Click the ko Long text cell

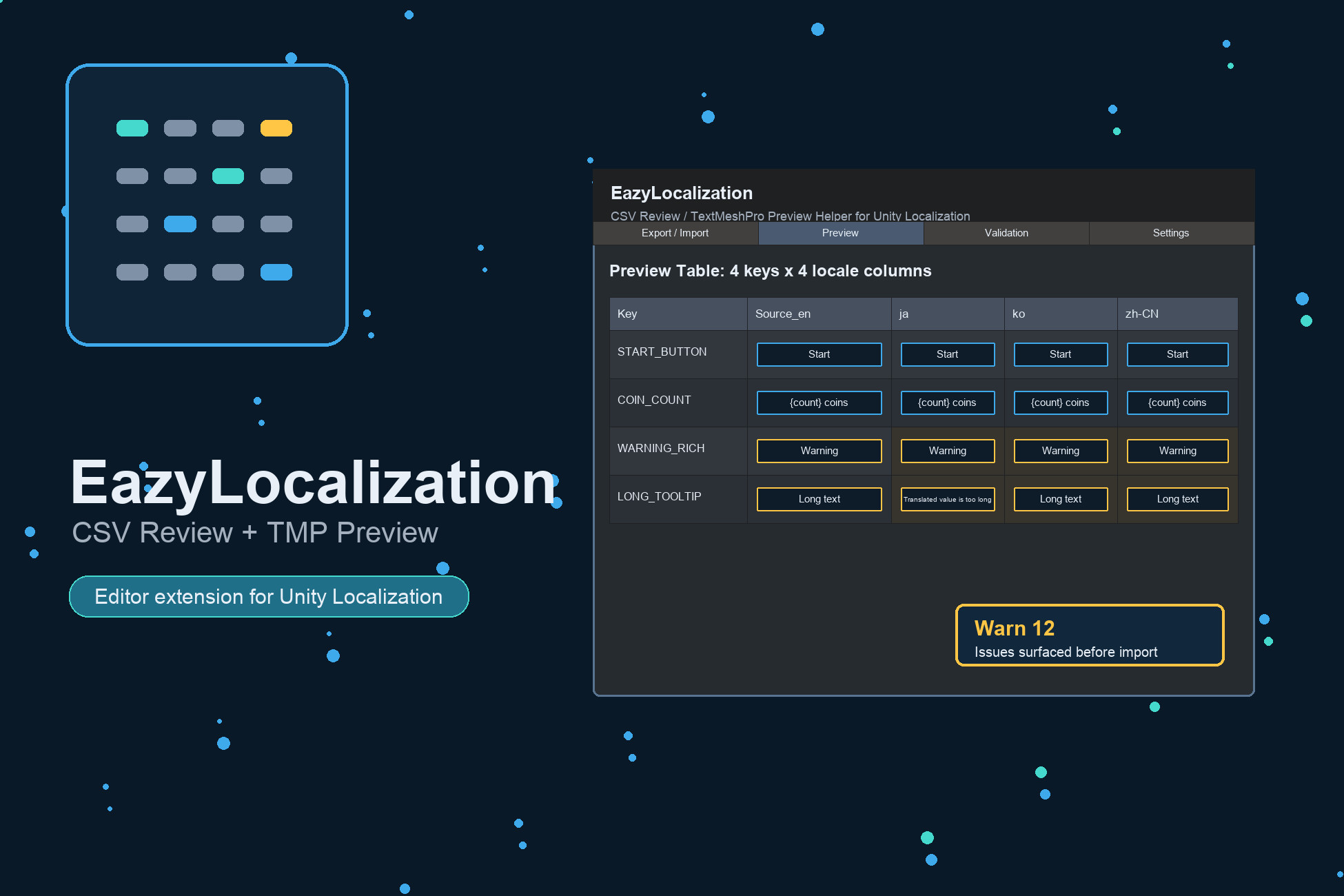pos(1061,499)
